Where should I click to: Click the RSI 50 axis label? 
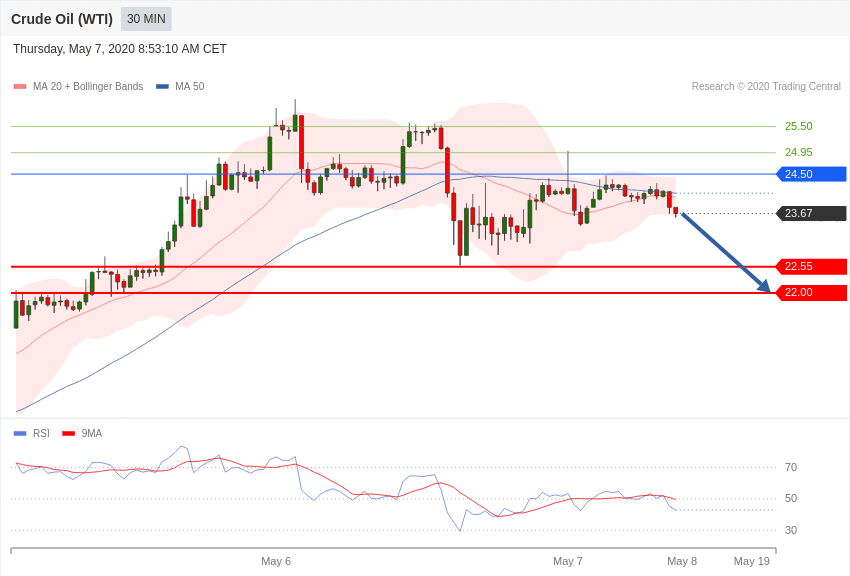click(x=791, y=499)
